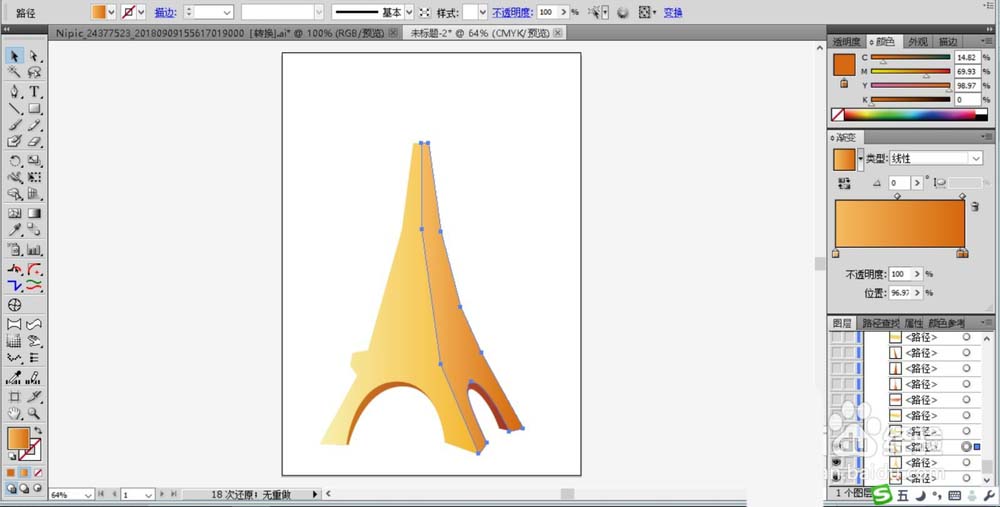
Task: Select the Zoom magnifier tool
Action: pyautogui.click(x=34, y=413)
